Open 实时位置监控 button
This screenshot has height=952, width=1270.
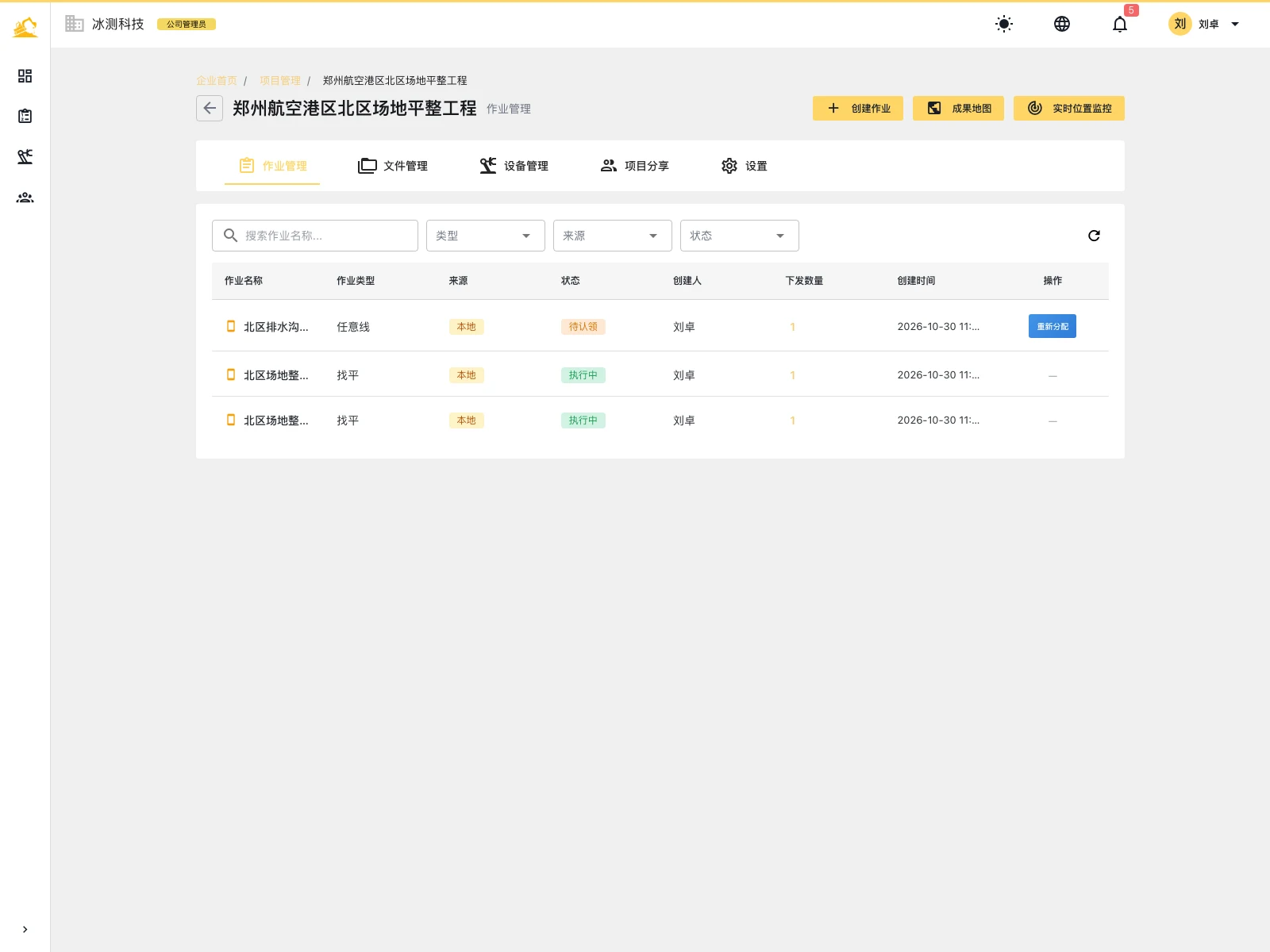tap(1069, 108)
